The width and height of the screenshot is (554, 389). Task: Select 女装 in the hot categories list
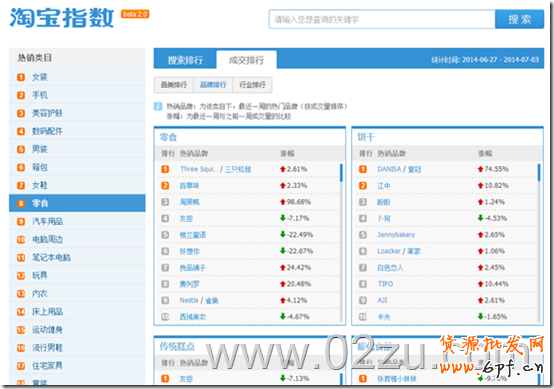point(77,77)
